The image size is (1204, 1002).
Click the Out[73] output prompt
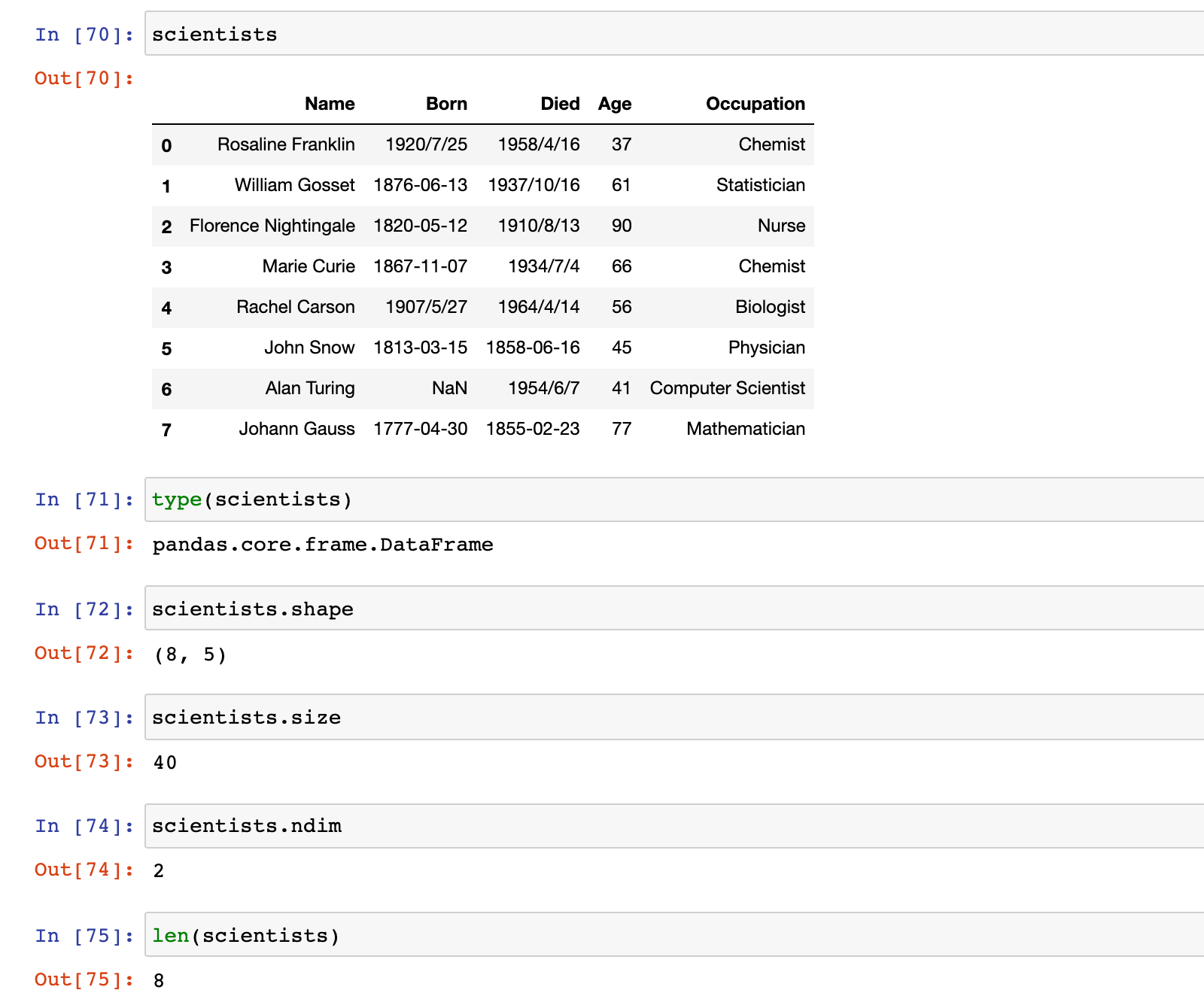coord(84,761)
